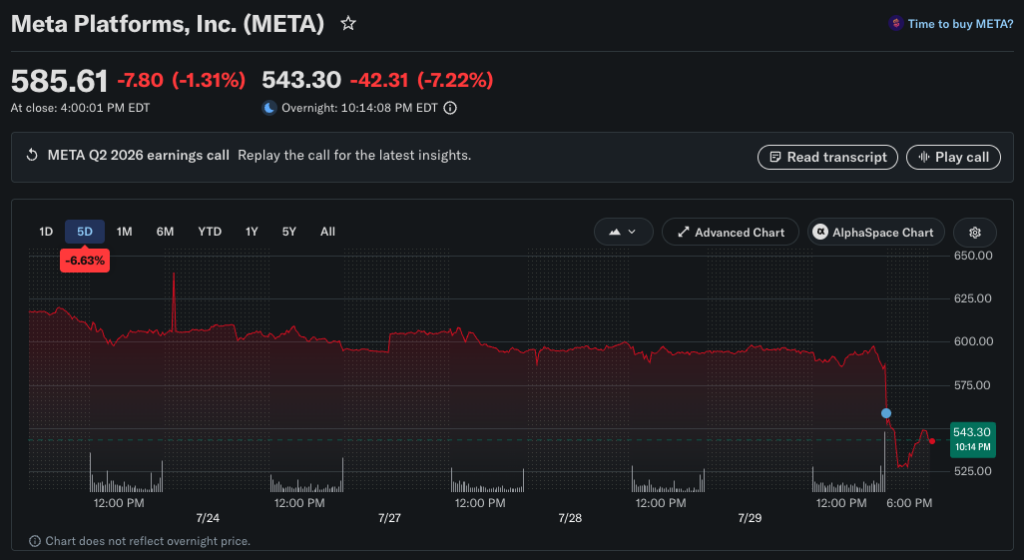Select the 1D time range
Image resolution: width=1024 pixels, height=560 pixels.
click(x=46, y=232)
